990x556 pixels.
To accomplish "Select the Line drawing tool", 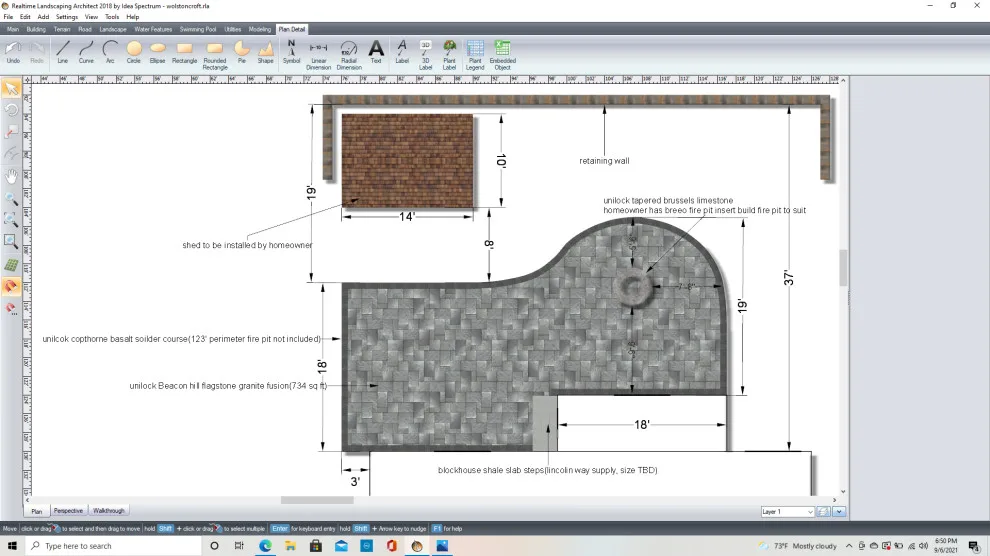I will click(63, 52).
